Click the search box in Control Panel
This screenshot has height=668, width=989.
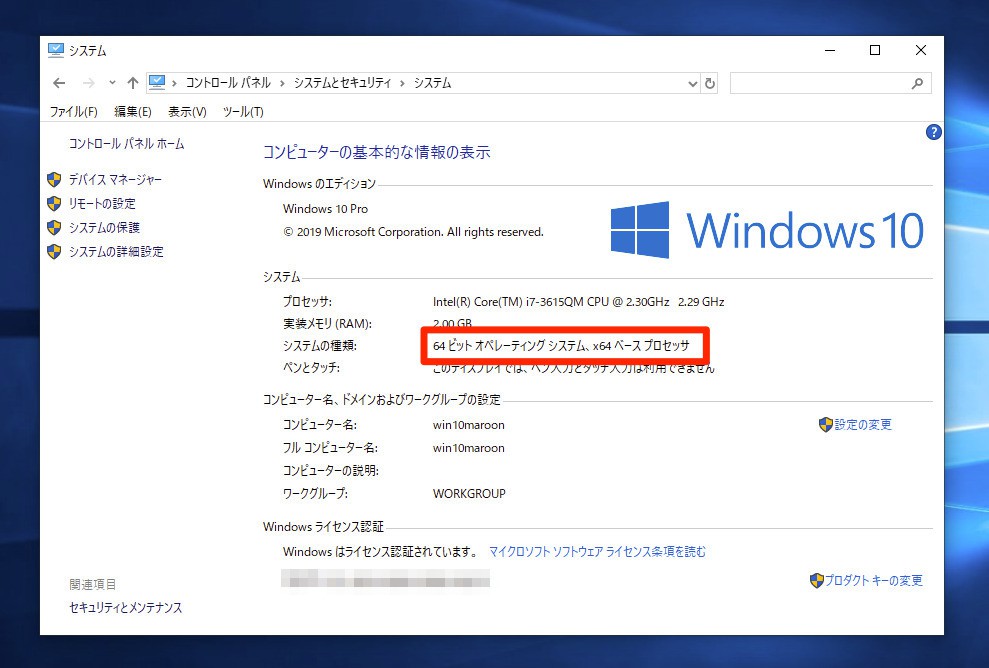click(830, 83)
